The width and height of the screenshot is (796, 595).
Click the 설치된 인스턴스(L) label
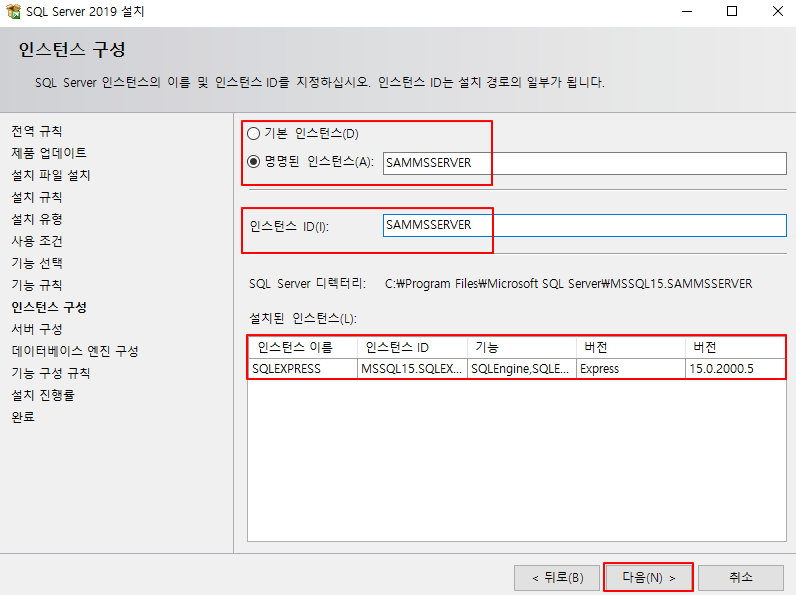pos(303,318)
